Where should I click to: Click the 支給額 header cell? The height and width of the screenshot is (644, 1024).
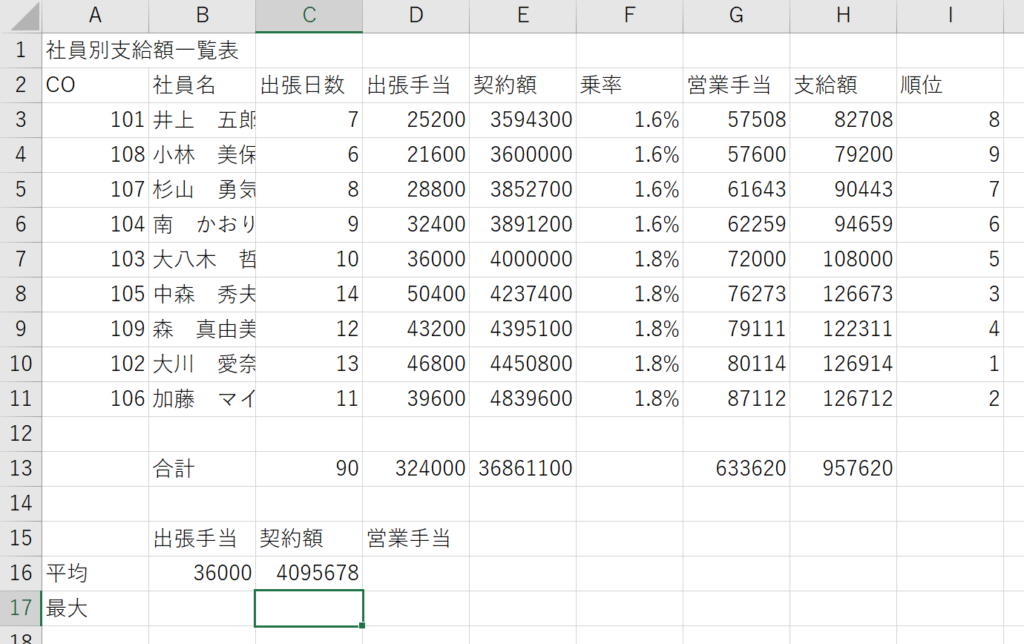[x=843, y=85]
